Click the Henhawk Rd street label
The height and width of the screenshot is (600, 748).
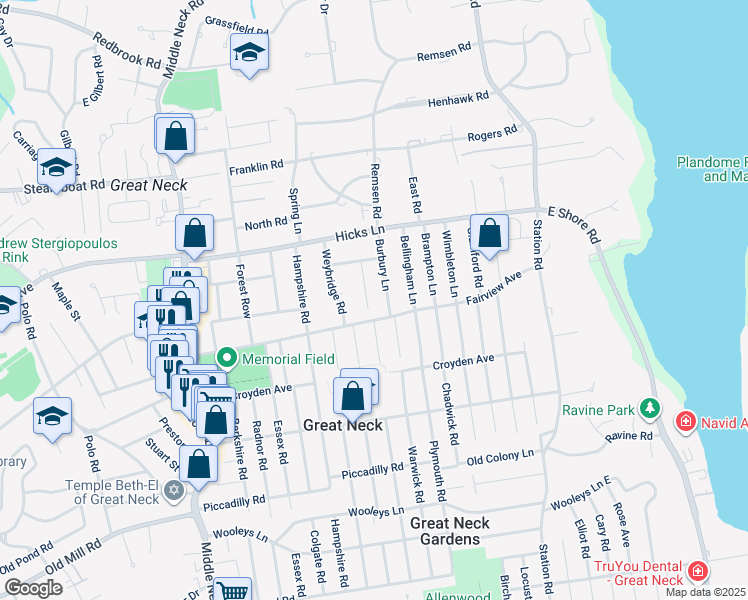click(x=458, y=99)
